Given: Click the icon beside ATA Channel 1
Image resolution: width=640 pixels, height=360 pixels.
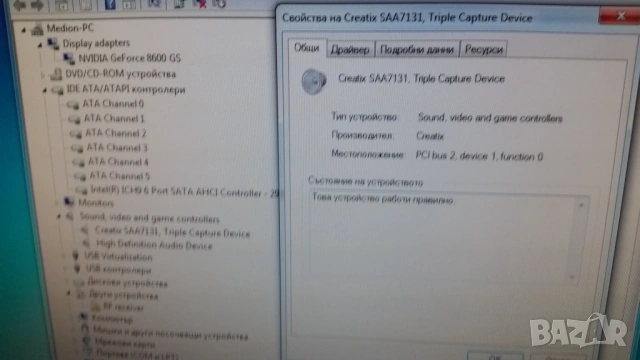Looking at the screenshot, I should pyautogui.click(x=74, y=119).
